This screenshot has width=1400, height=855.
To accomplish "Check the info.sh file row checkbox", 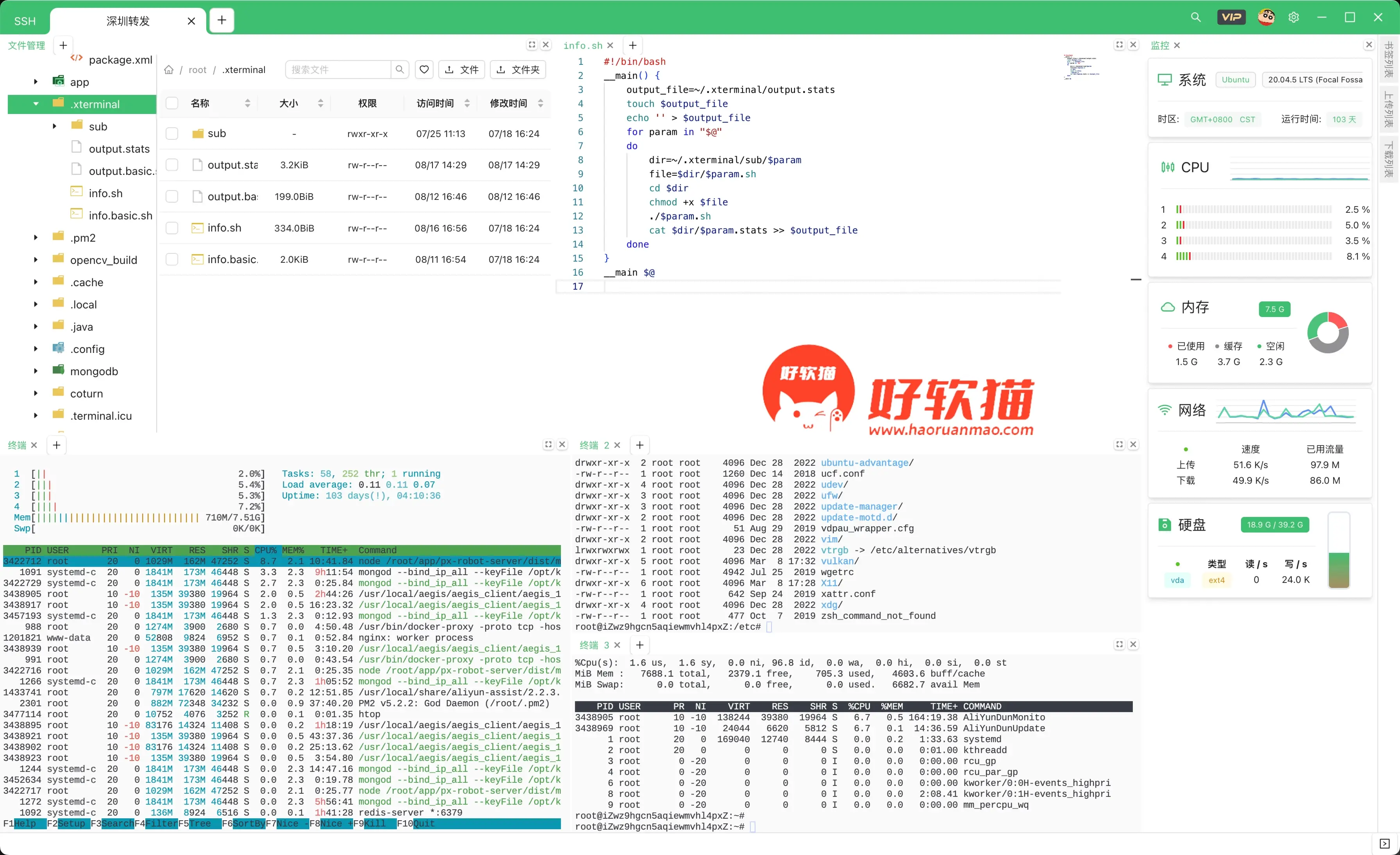I will [171, 228].
